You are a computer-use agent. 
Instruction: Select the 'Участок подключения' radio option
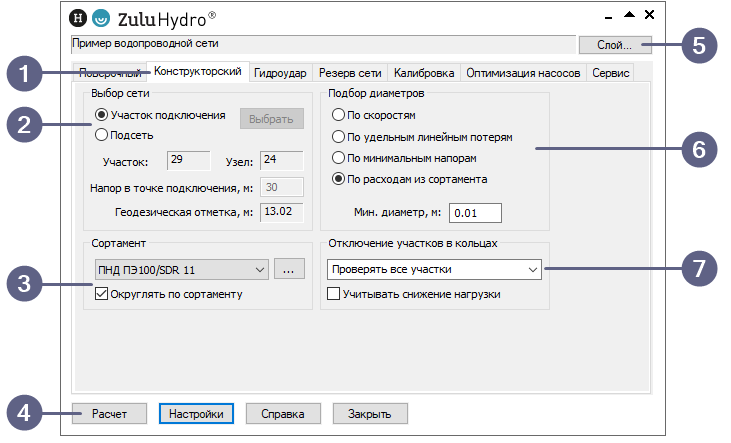[101, 115]
